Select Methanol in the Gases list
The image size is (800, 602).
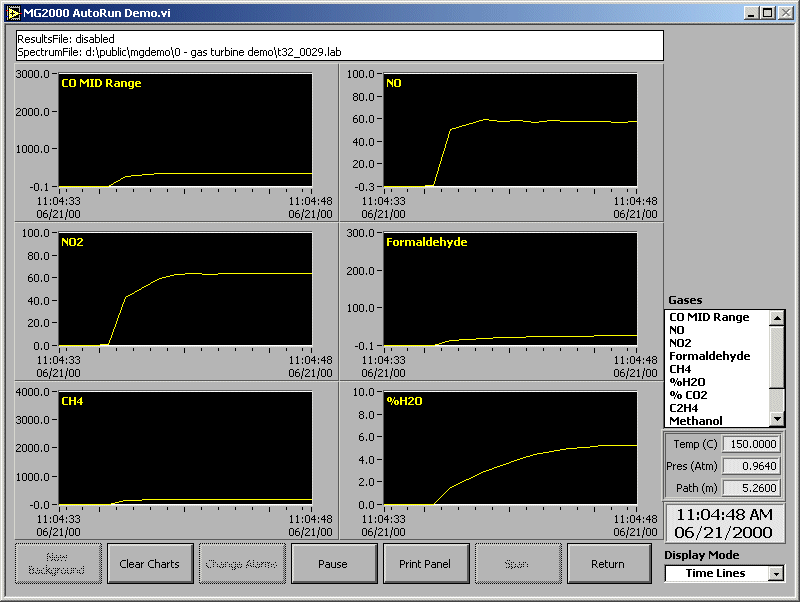696,421
